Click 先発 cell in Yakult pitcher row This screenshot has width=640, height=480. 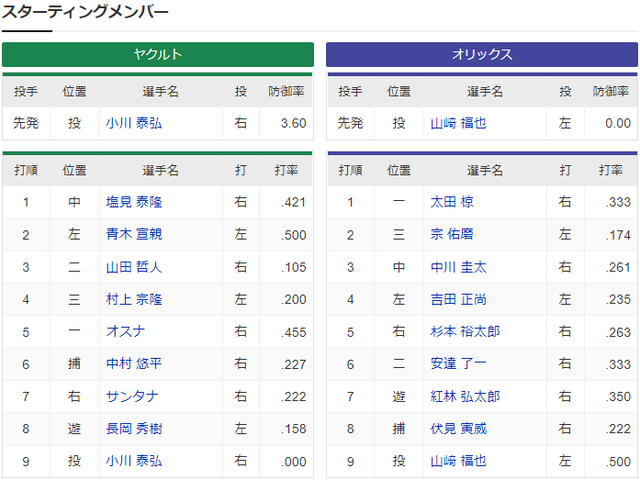(26, 123)
